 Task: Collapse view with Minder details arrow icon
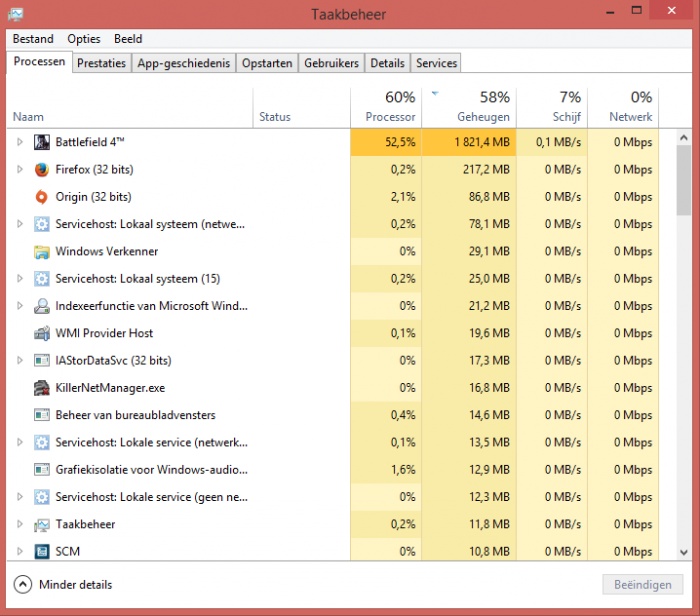[x=23, y=584]
